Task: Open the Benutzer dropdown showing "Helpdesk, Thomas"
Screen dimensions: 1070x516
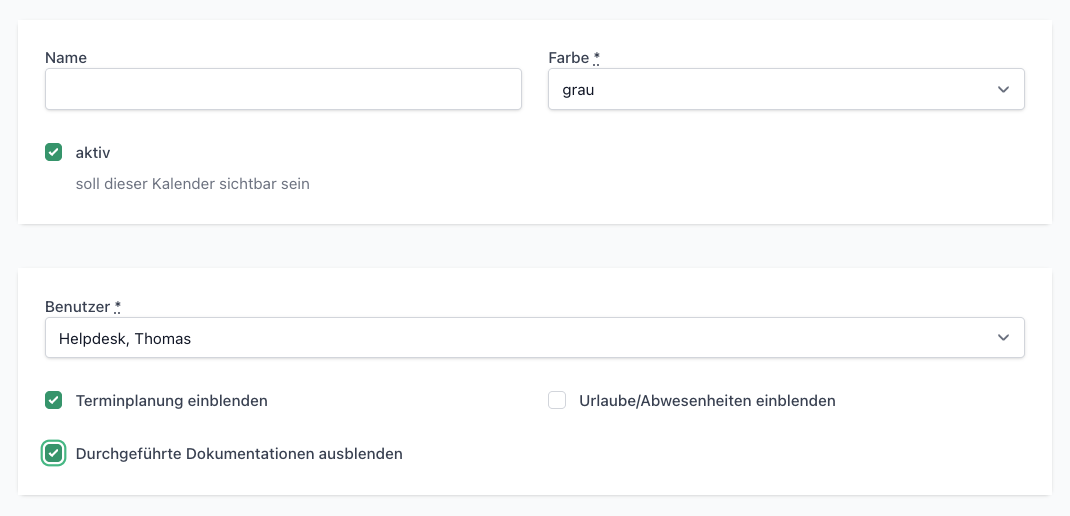Action: click(x=520, y=338)
